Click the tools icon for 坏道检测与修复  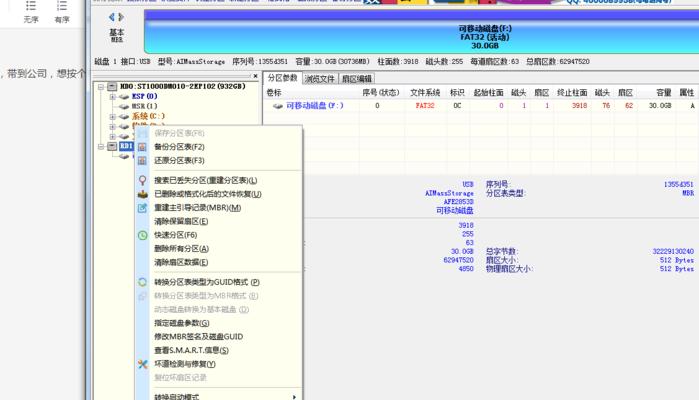142,364
